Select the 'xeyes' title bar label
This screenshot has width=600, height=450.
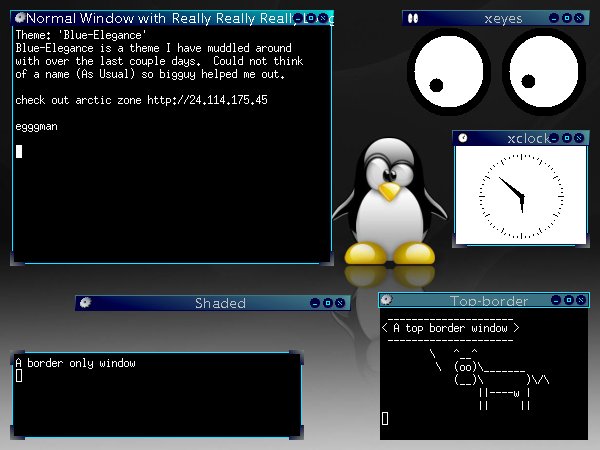pos(503,19)
